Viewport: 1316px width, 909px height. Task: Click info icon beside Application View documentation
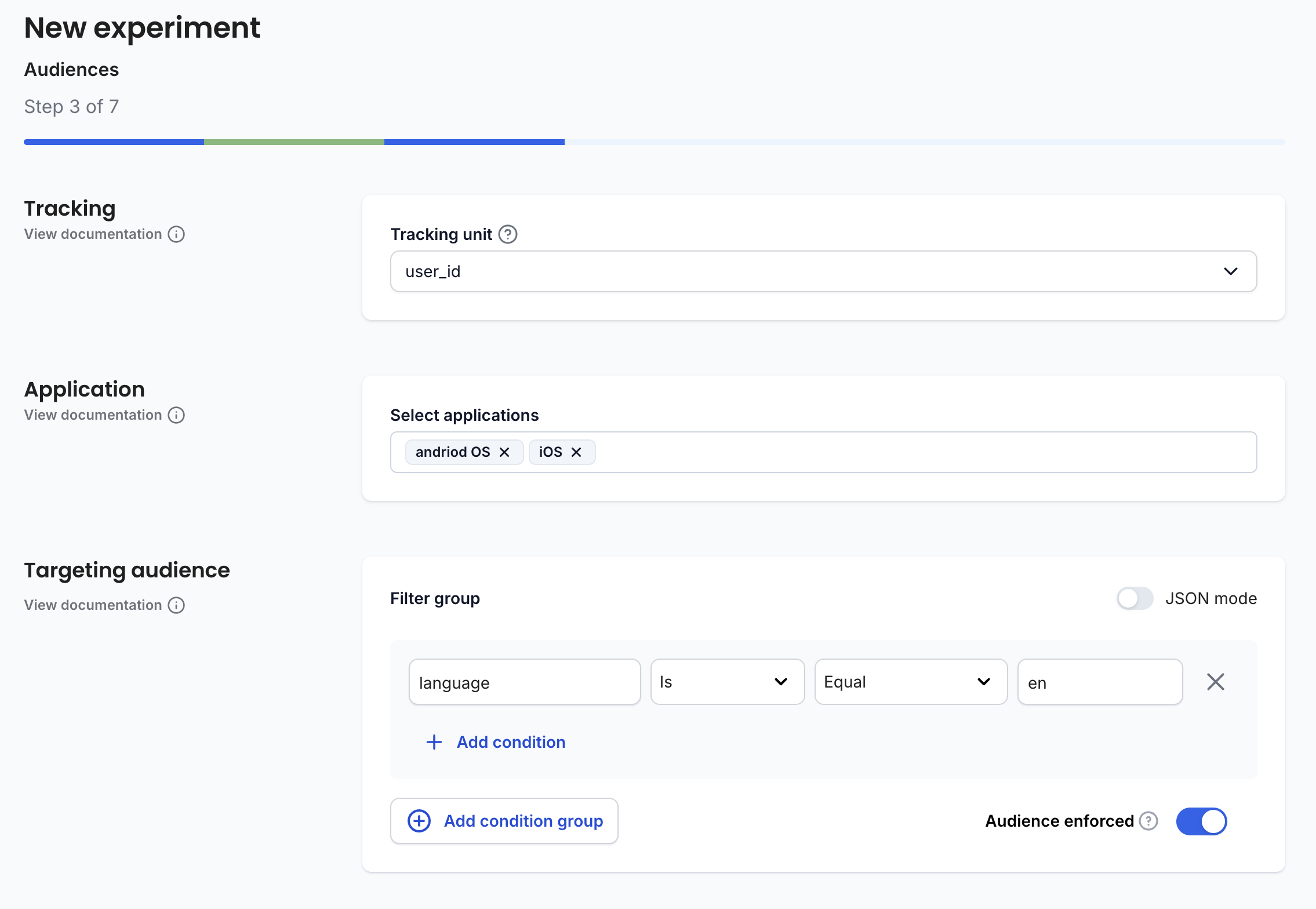point(176,415)
